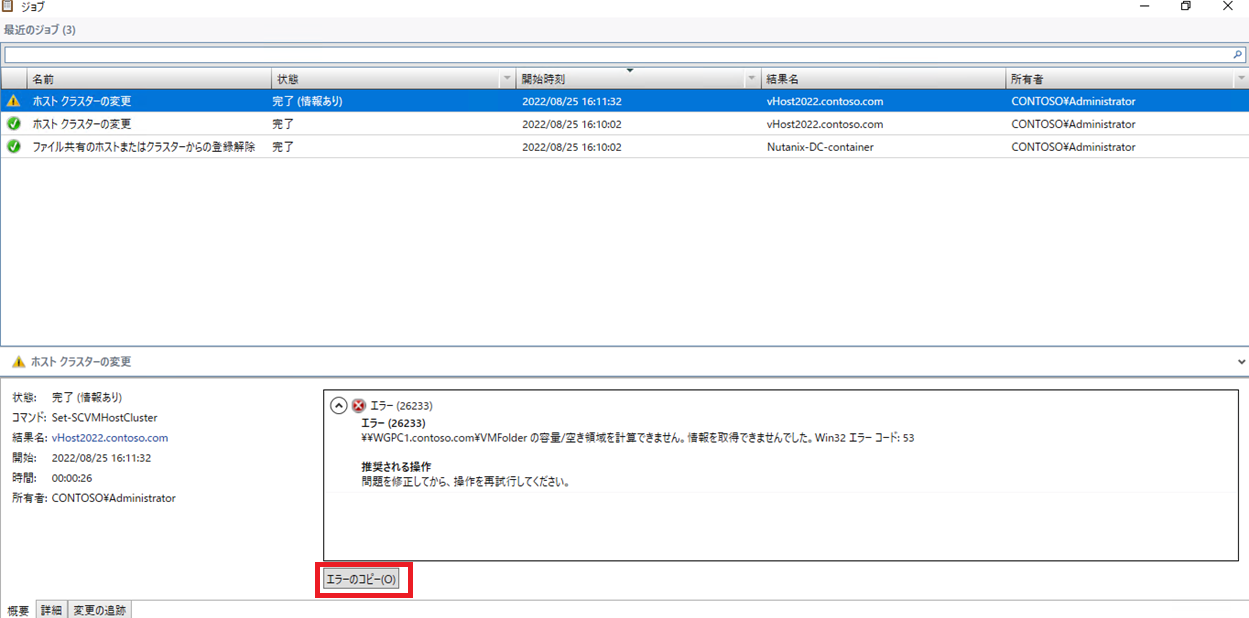Open the 変更の追跡 tab
1249x618 pixels.
click(x=99, y=610)
